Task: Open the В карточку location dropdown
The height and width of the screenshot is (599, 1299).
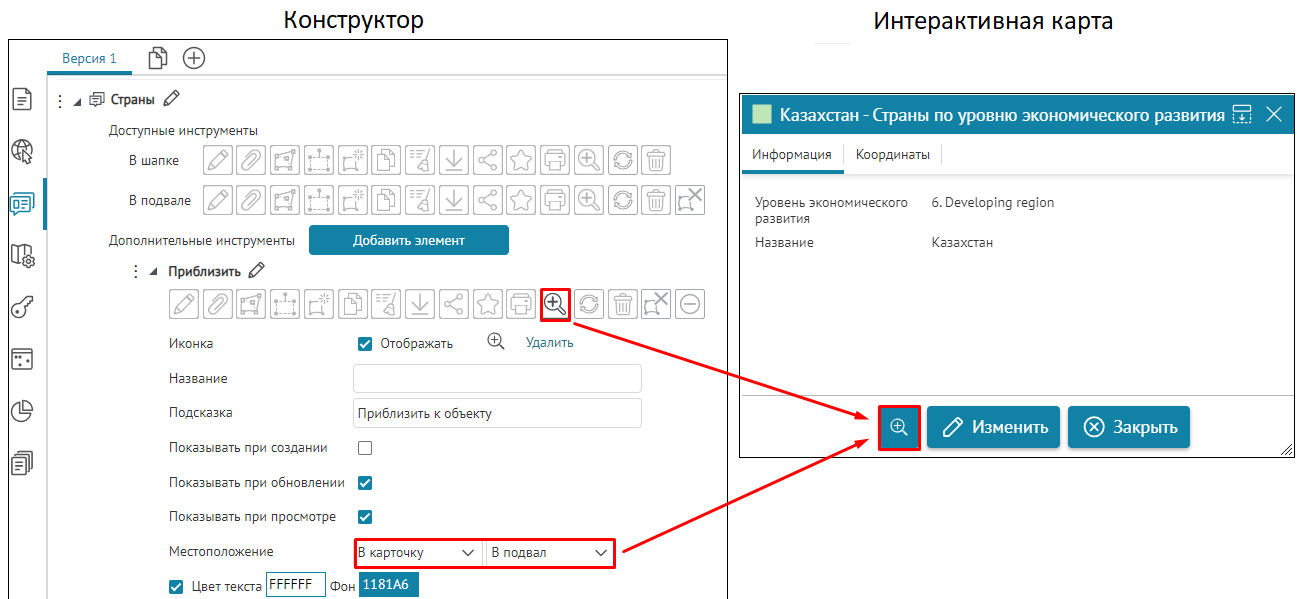Action: [x=418, y=553]
